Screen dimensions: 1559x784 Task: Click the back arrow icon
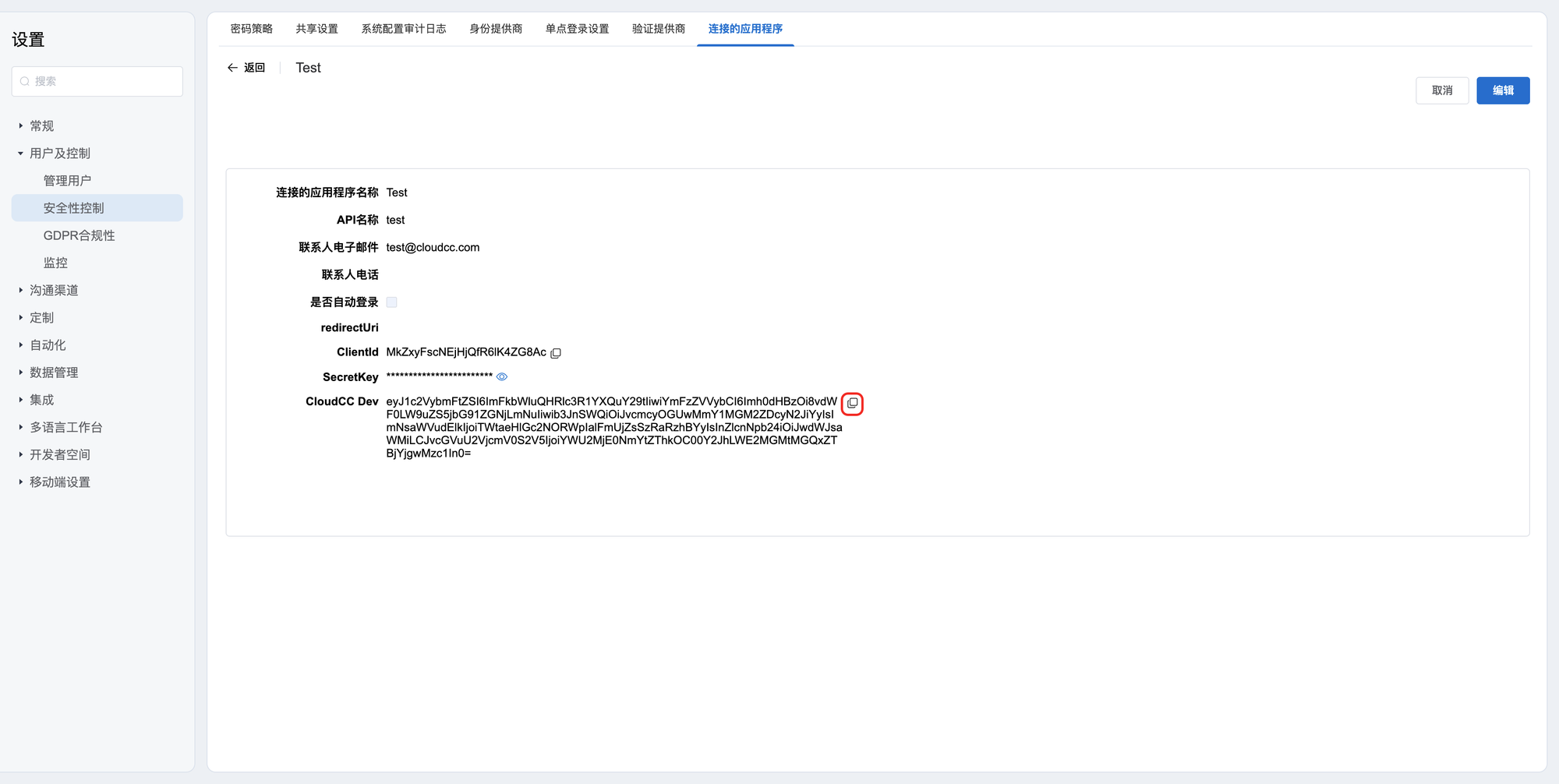(232, 68)
